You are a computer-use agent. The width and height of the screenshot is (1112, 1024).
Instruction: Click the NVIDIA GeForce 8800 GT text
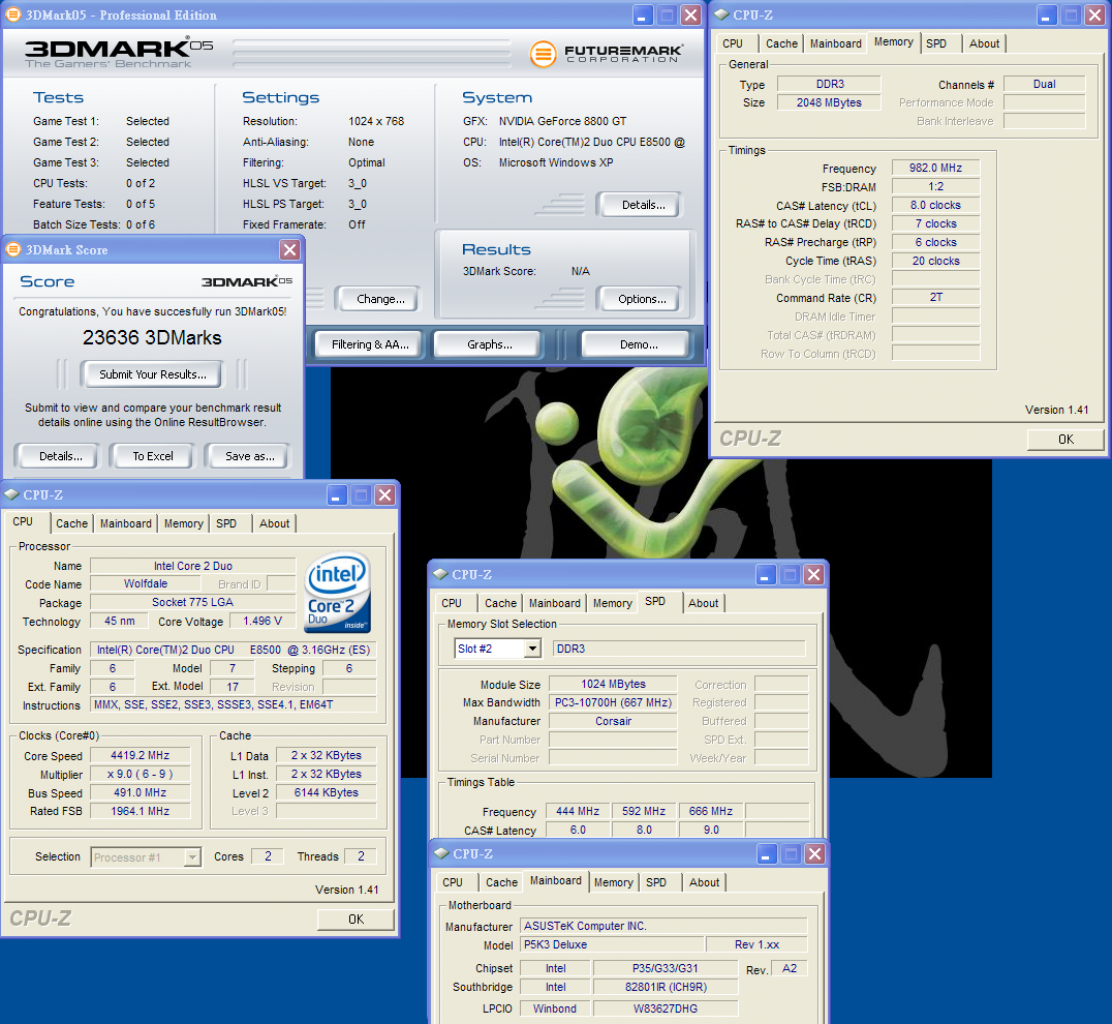[562, 121]
